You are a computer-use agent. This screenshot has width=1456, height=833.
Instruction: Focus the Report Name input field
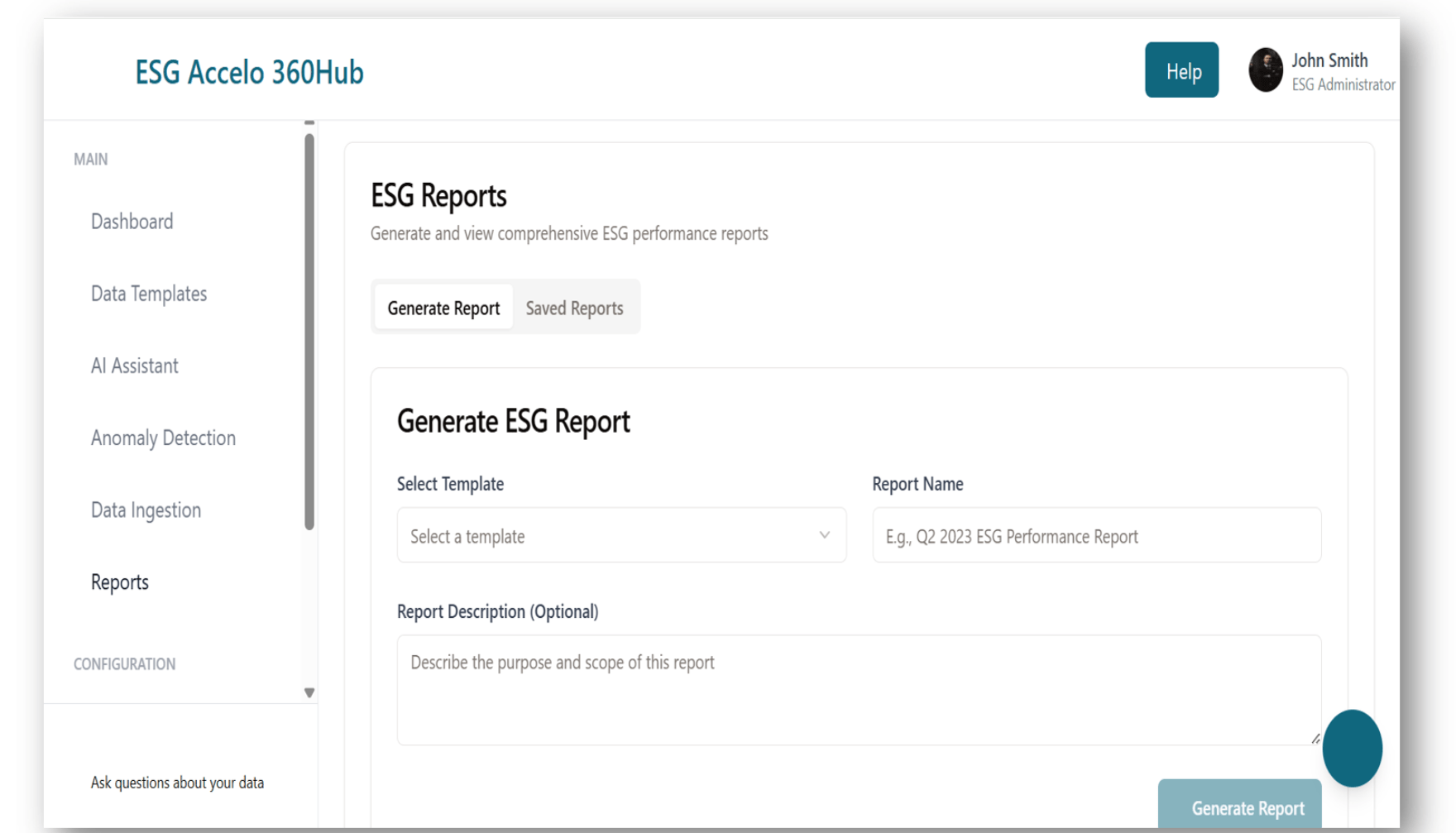pos(1096,535)
